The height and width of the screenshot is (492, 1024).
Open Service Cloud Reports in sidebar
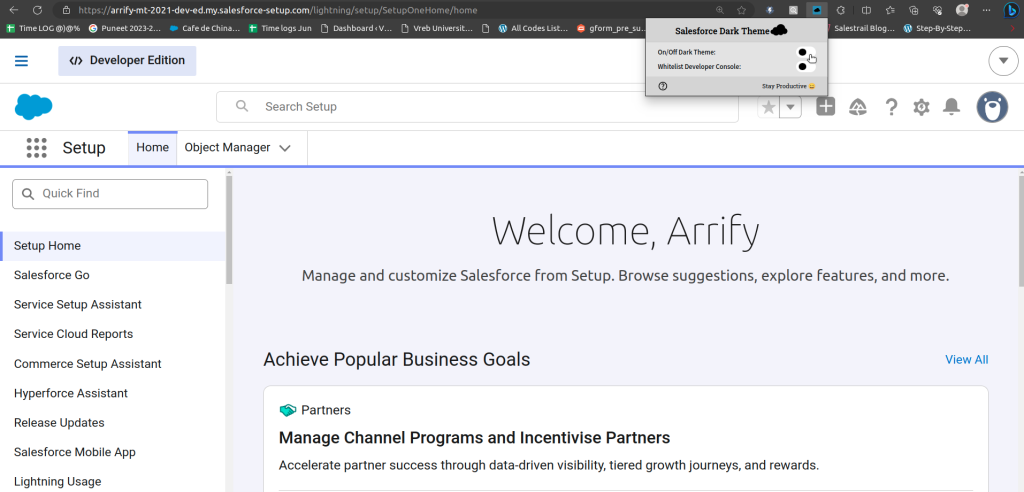[73, 335]
